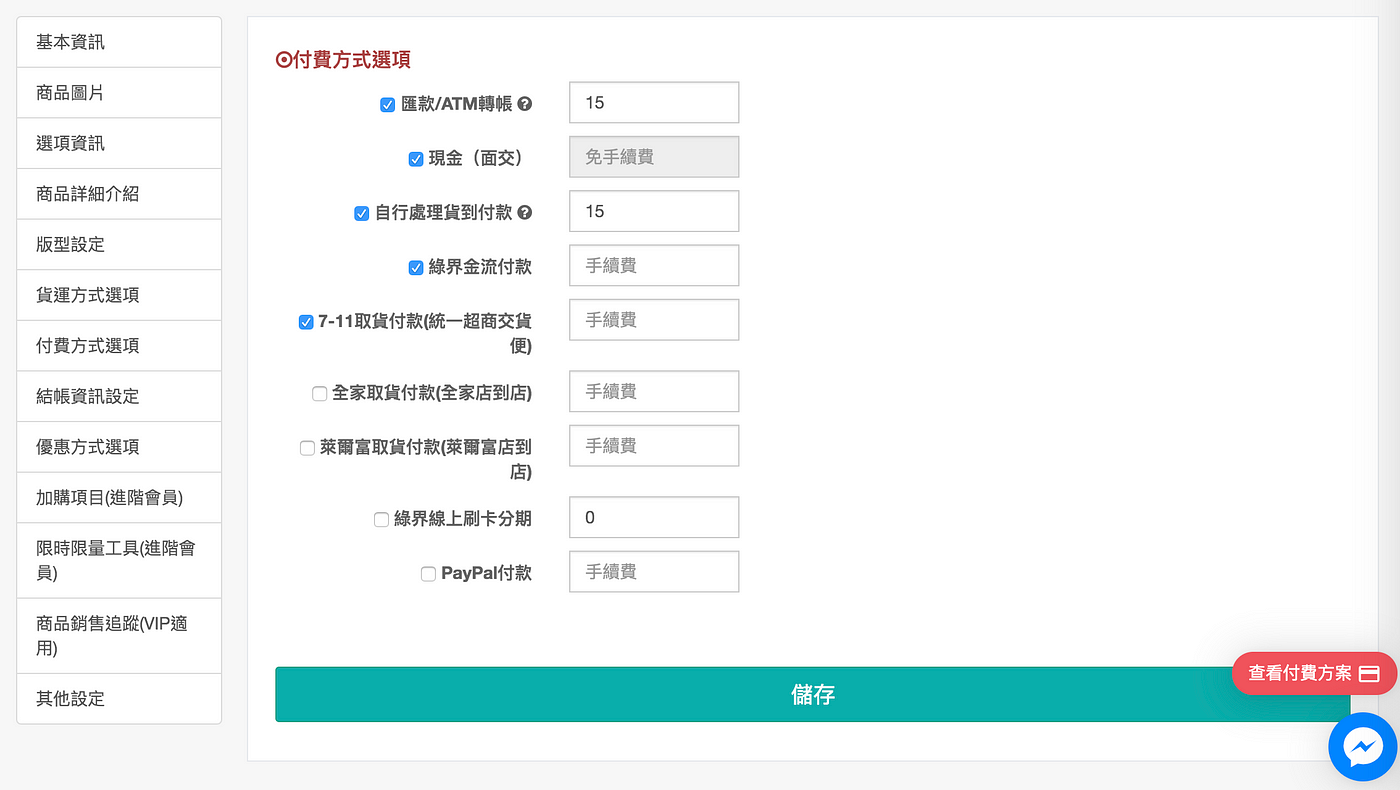Click 全家取貨付款 手續費 input
1400x790 pixels.
click(x=654, y=391)
